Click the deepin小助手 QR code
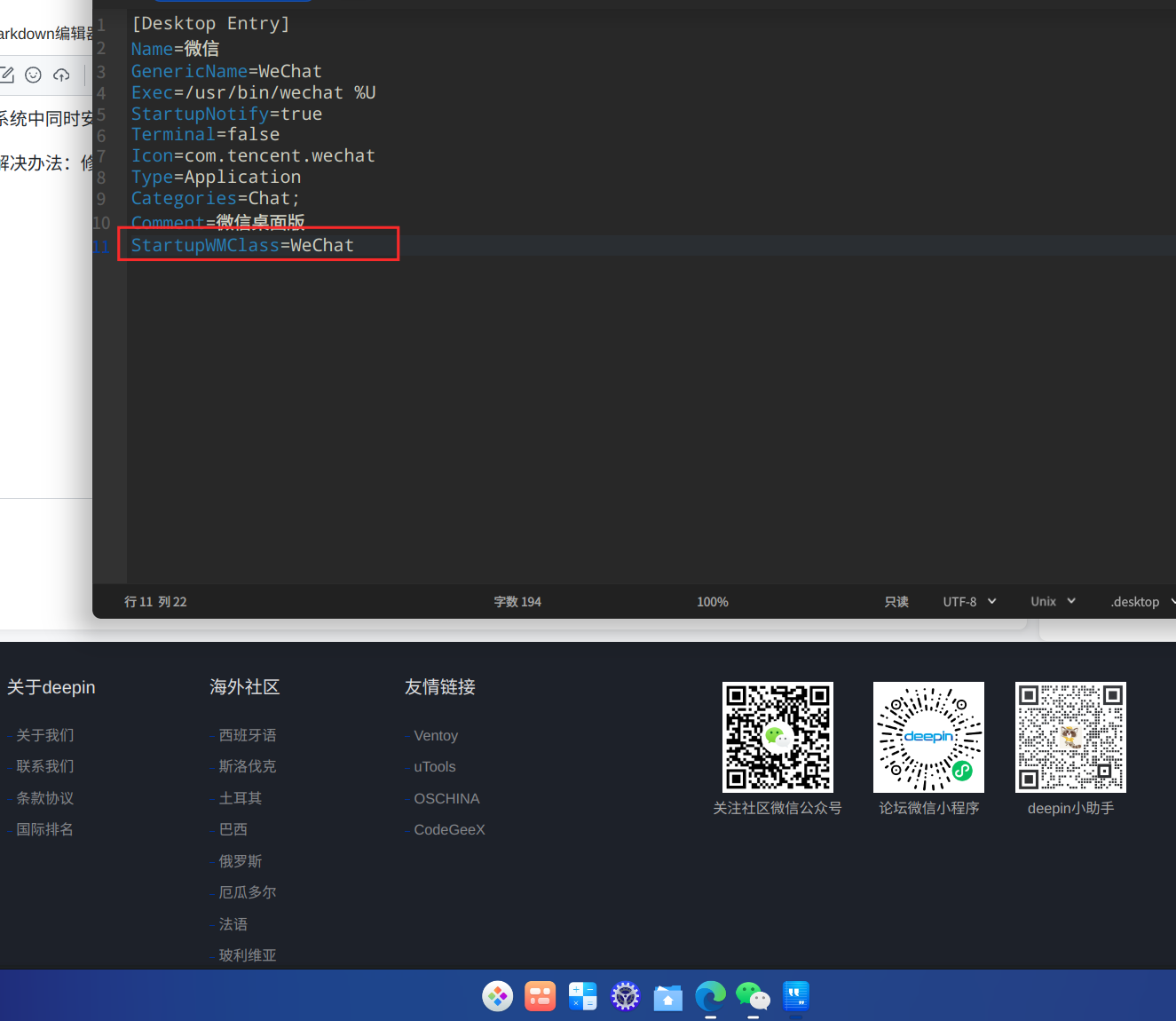 1070,737
